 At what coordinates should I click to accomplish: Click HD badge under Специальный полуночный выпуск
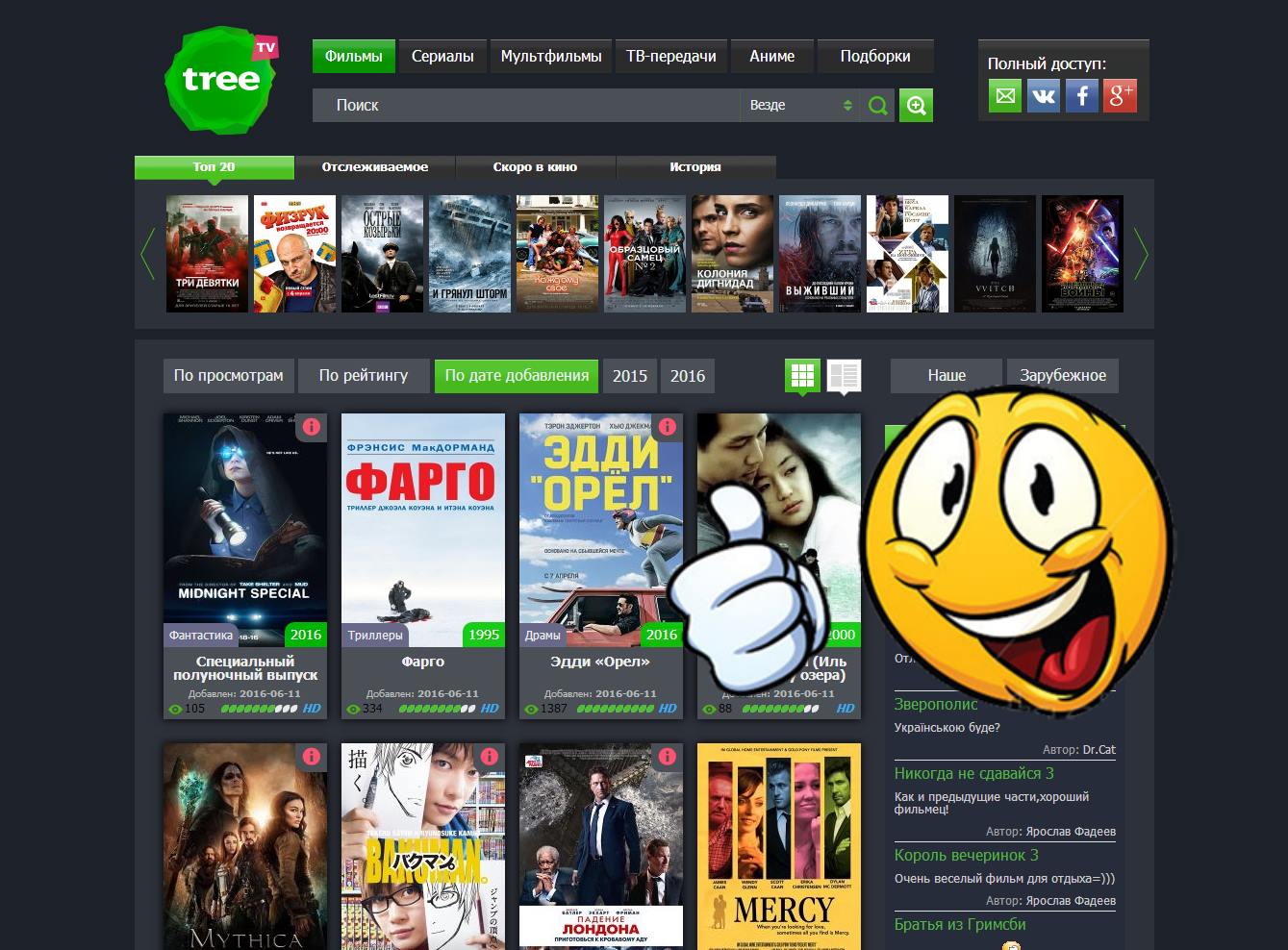tap(312, 709)
